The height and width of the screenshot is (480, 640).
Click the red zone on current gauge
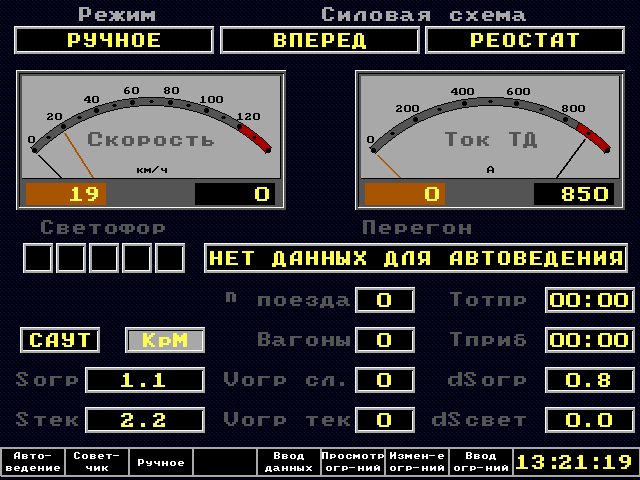(x=594, y=138)
